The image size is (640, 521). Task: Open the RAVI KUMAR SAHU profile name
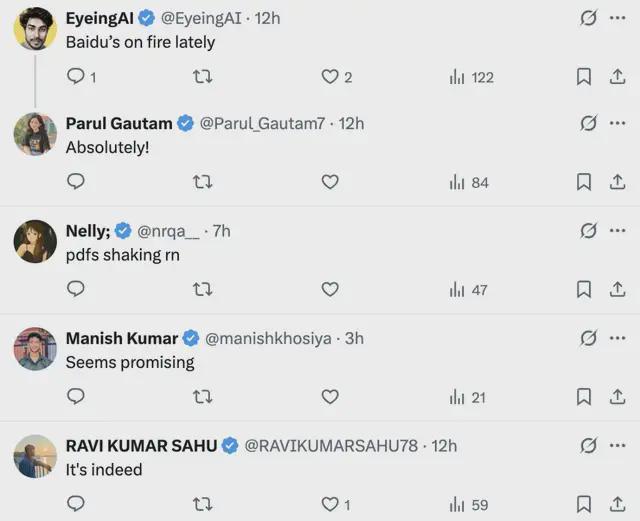click(x=141, y=445)
